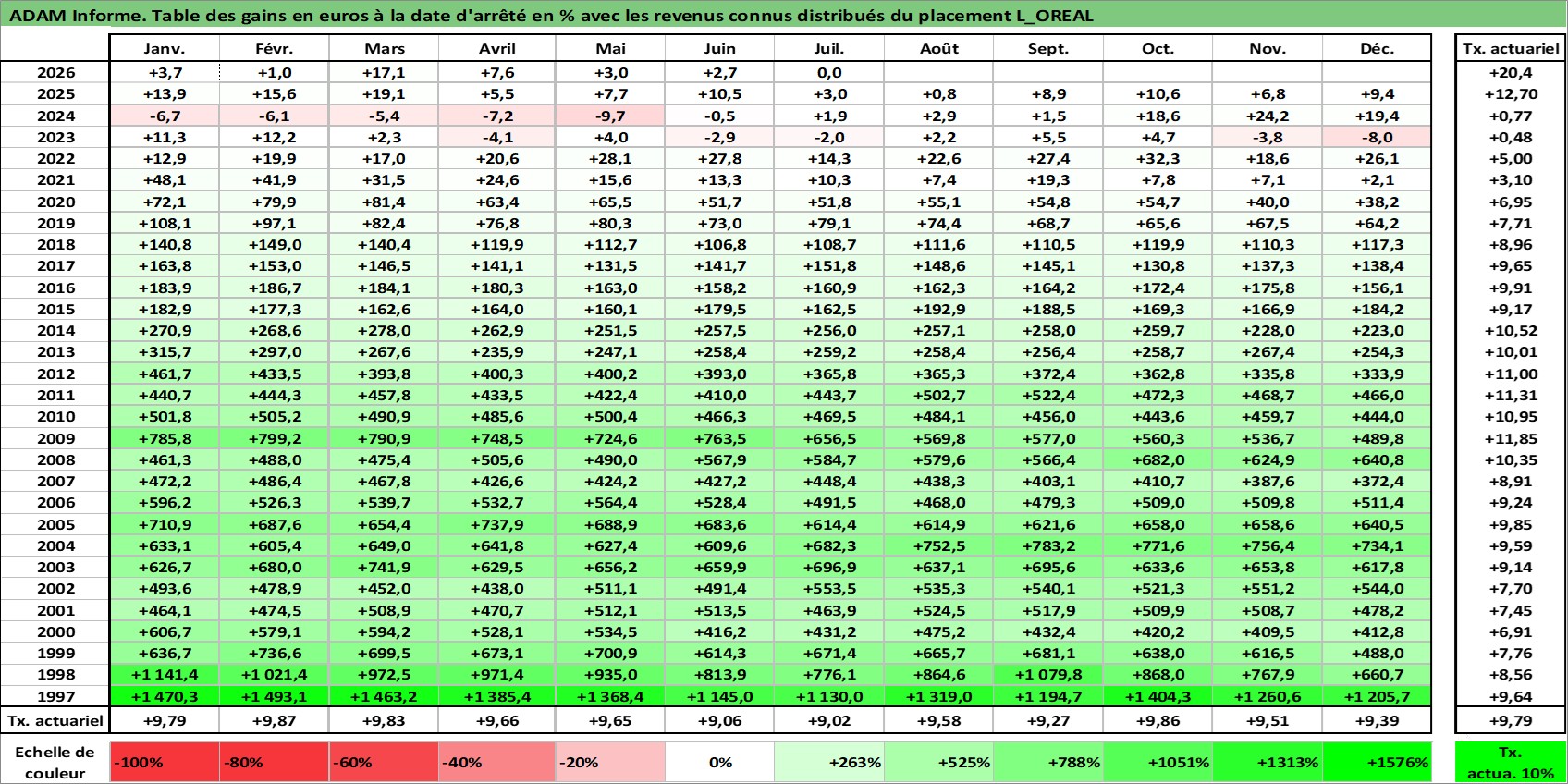Select the +1576% bright green scale swatch

click(x=1377, y=762)
